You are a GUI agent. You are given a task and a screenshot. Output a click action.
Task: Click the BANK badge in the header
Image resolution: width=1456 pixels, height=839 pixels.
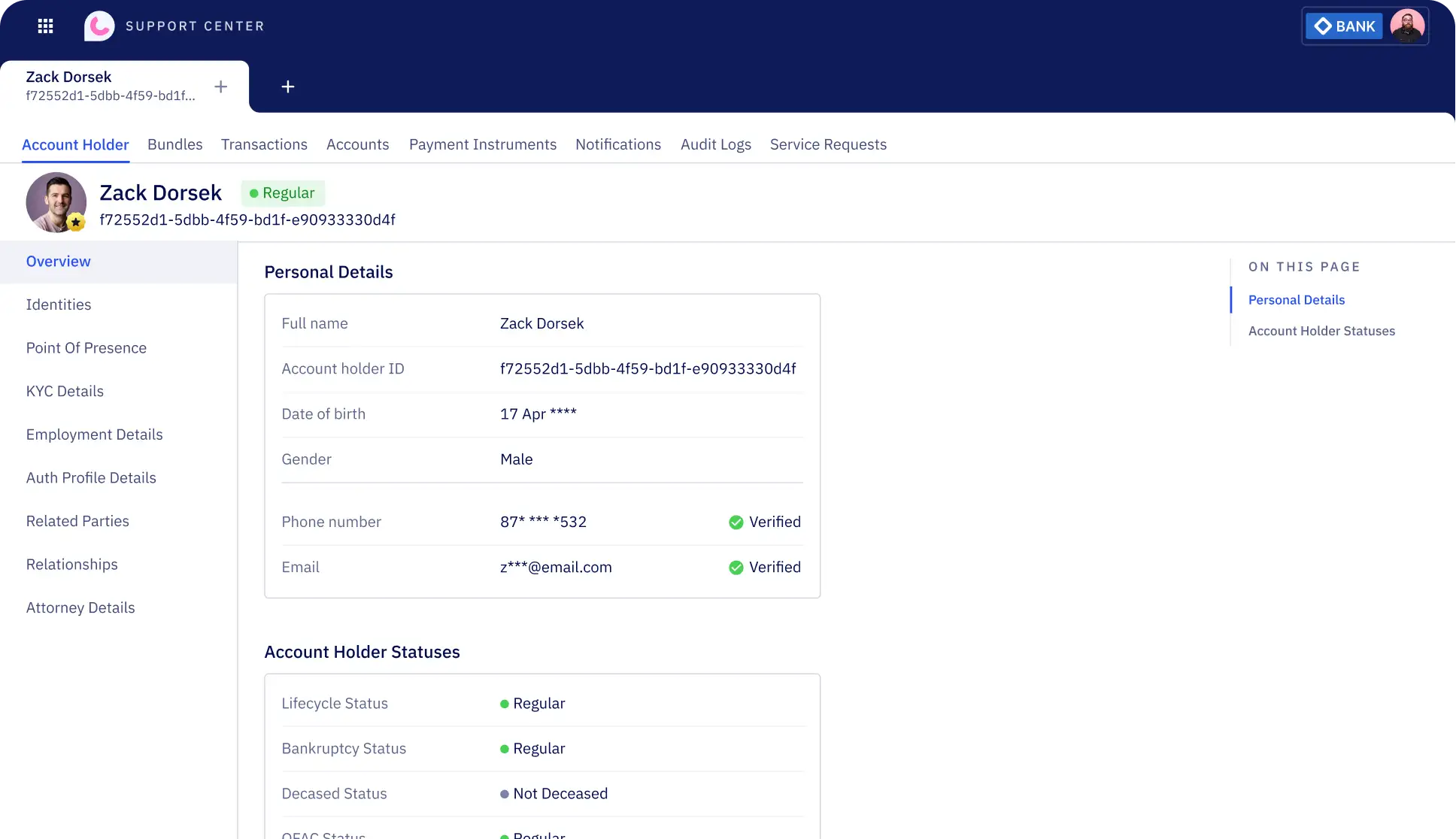click(1344, 26)
